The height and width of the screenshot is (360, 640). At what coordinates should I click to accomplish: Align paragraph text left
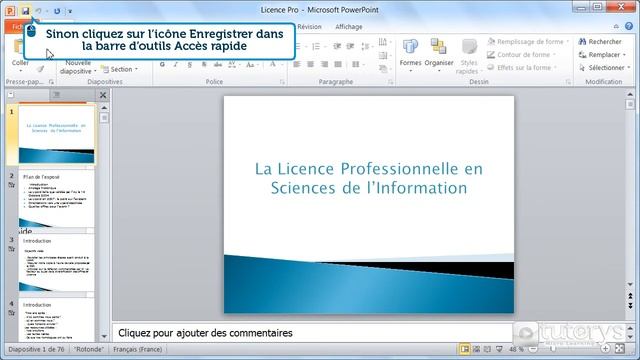(297, 64)
